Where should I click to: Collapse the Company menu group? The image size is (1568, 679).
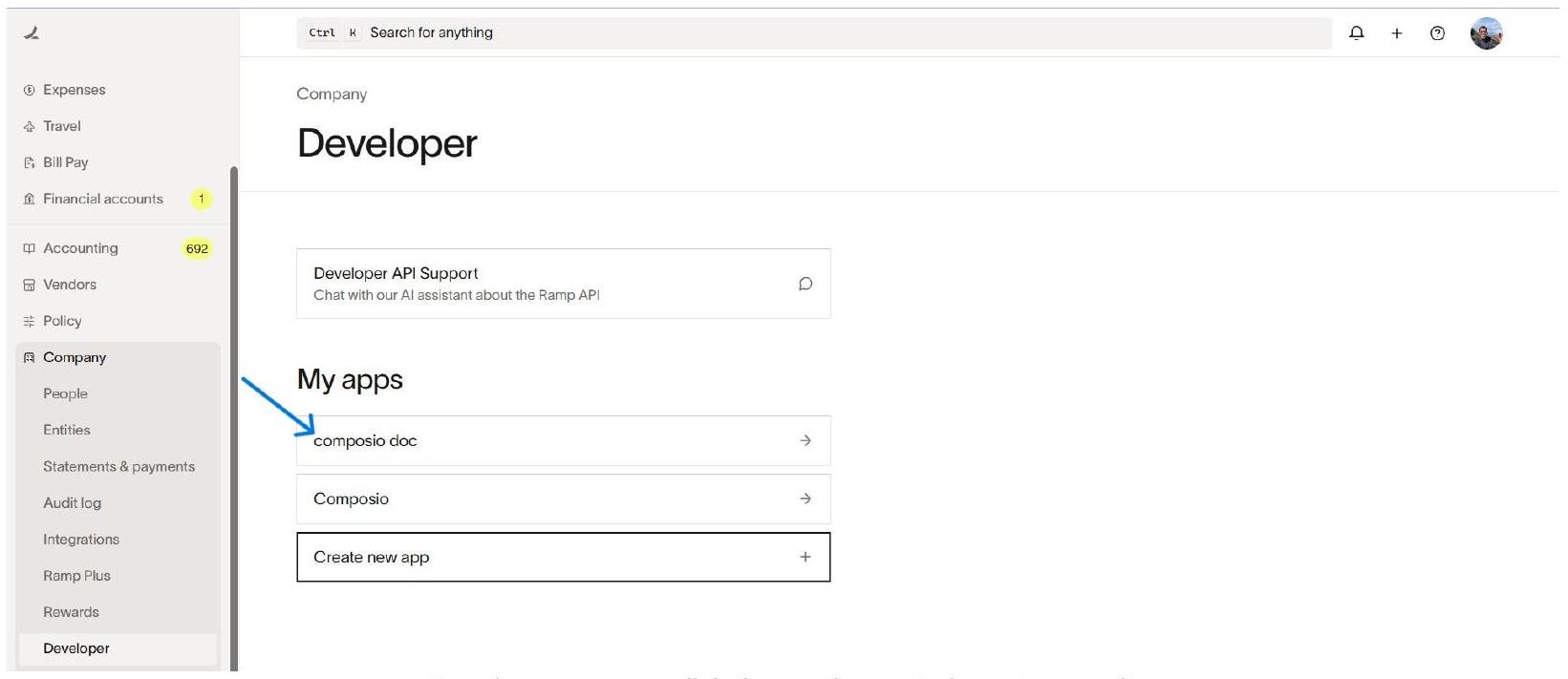click(x=75, y=357)
